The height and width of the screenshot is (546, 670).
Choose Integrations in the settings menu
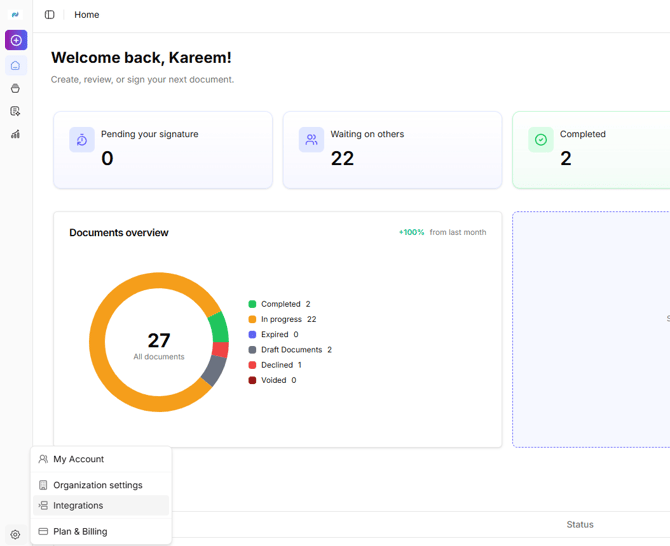78,506
